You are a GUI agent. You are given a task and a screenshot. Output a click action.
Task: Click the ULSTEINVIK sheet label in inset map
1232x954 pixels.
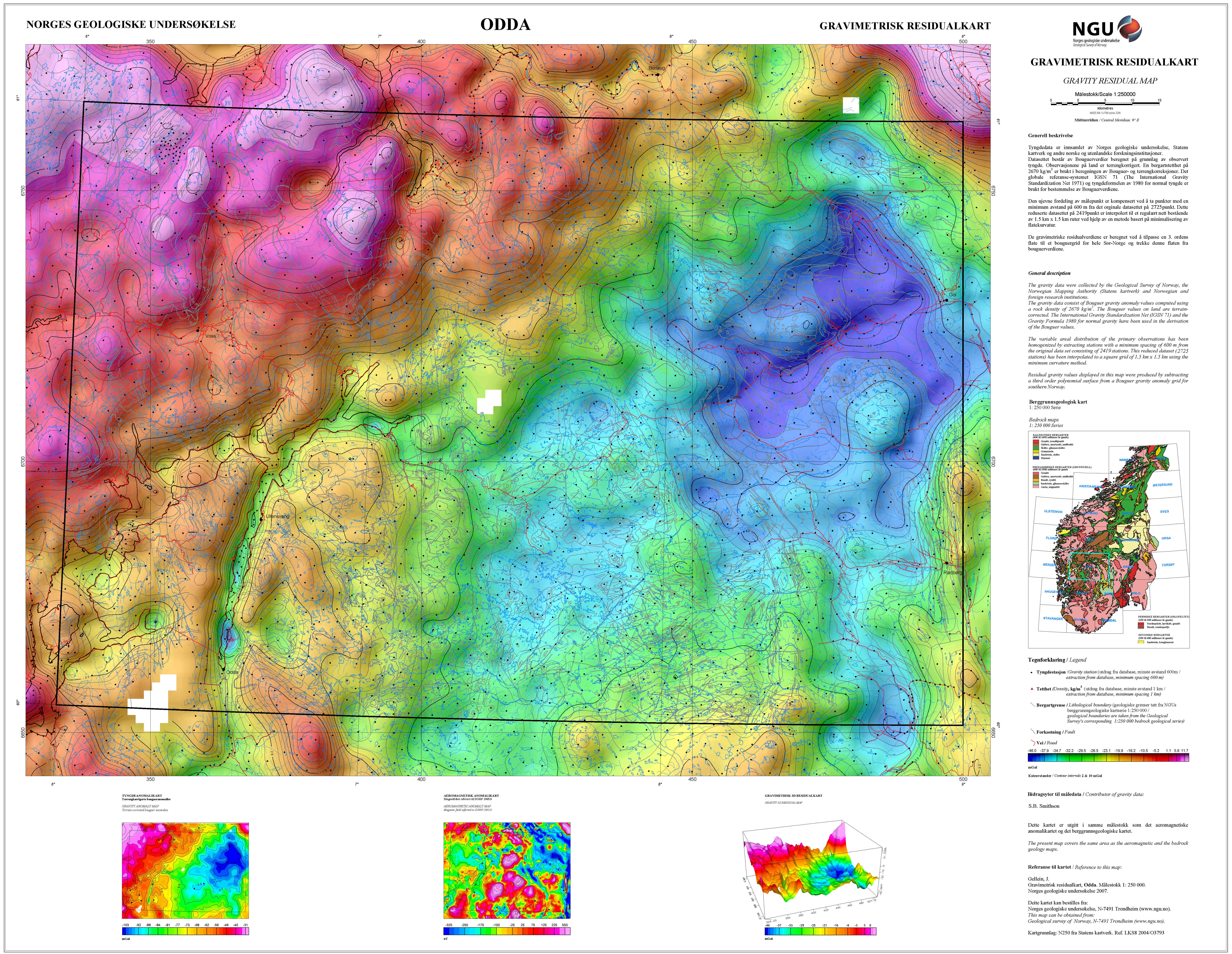(1053, 512)
